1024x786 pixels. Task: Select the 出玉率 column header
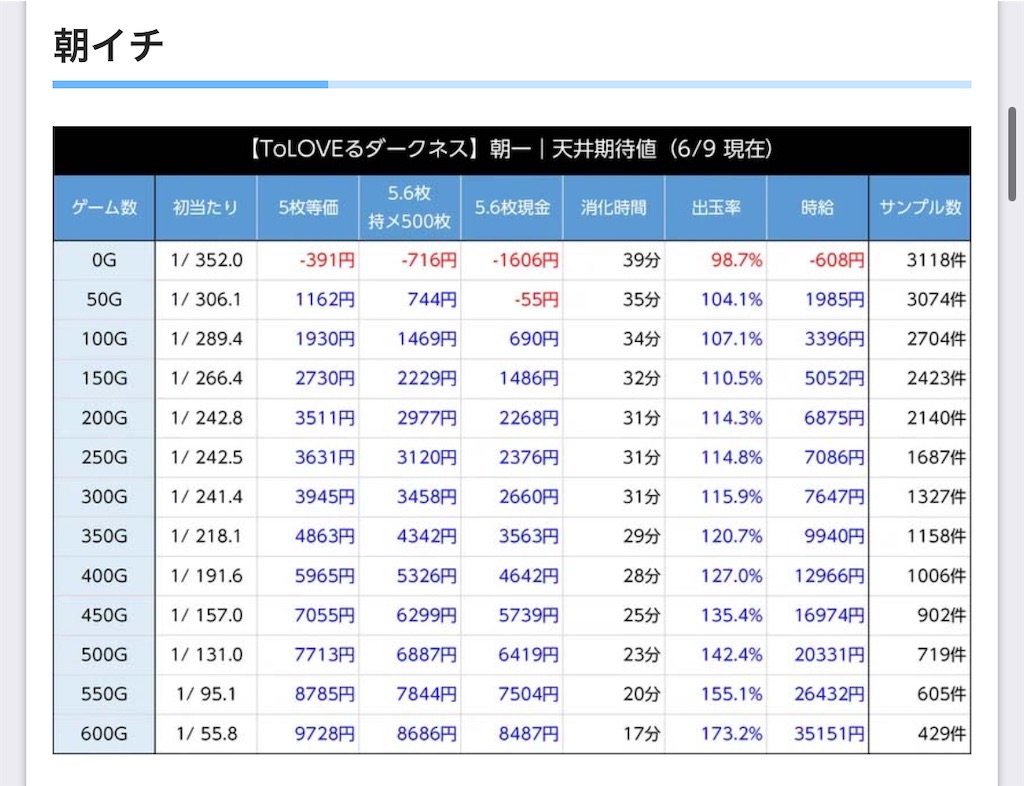[x=715, y=208]
